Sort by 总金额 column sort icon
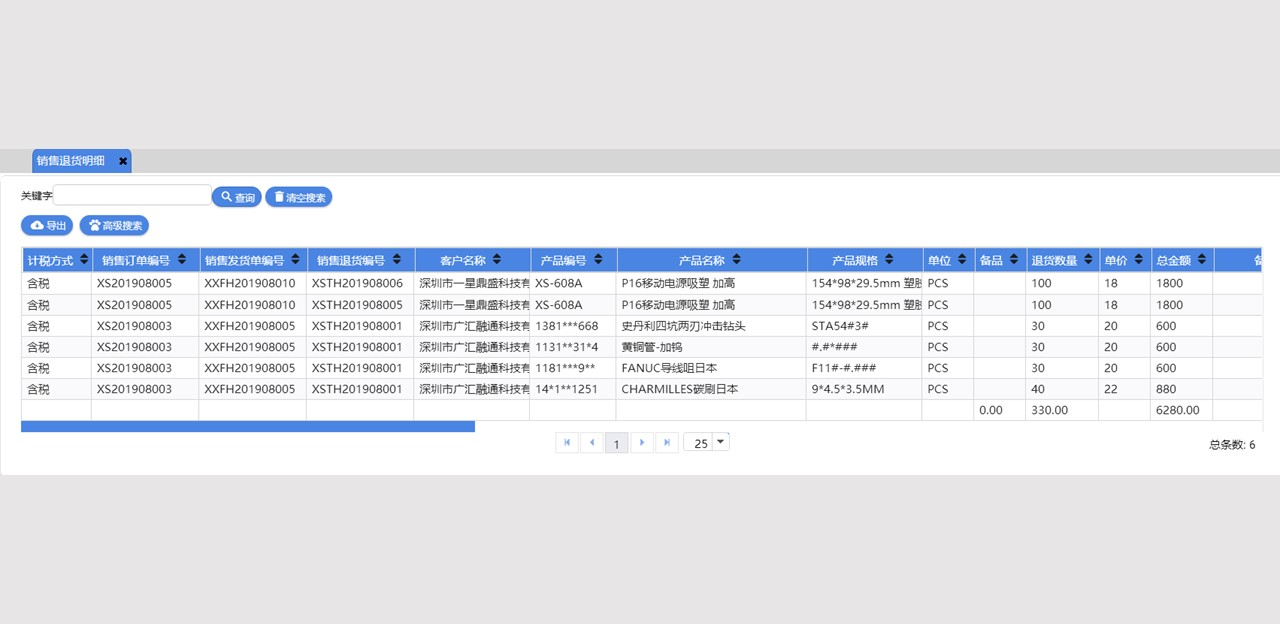Image resolution: width=1280 pixels, height=624 pixels. [x=1201, y=260]
